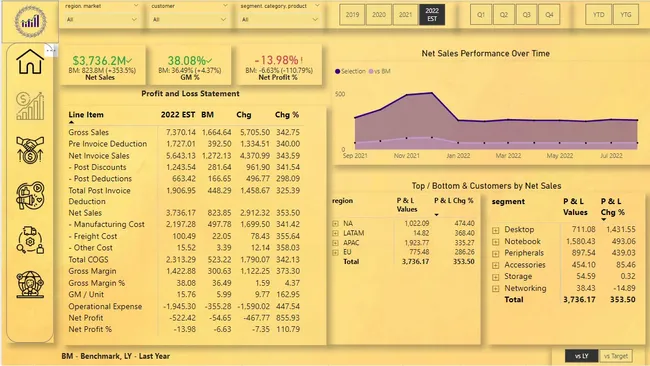
Task: Click the Nov 2021 axis label
Action: 406,156
